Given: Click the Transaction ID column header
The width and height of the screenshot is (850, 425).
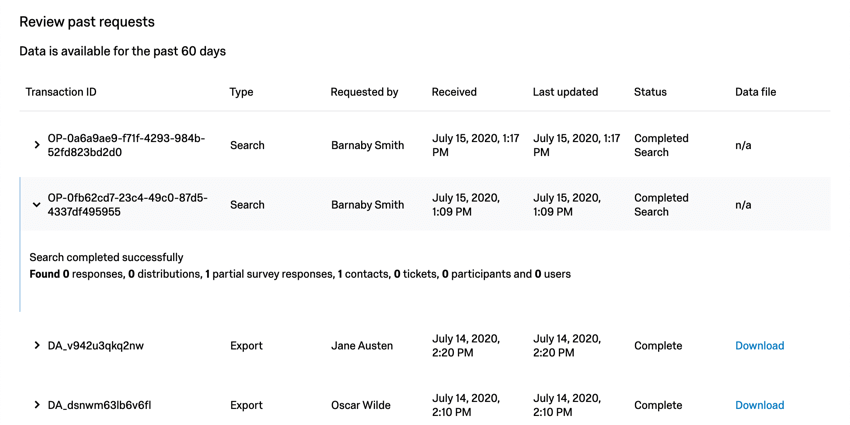Looking at the screenshot, I should pyautogui.click(x=61, y=92).
